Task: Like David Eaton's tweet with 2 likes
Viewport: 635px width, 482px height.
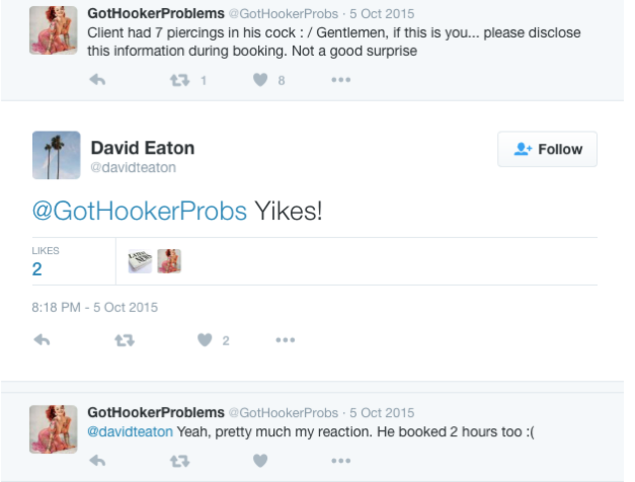Action: (205, 340)
